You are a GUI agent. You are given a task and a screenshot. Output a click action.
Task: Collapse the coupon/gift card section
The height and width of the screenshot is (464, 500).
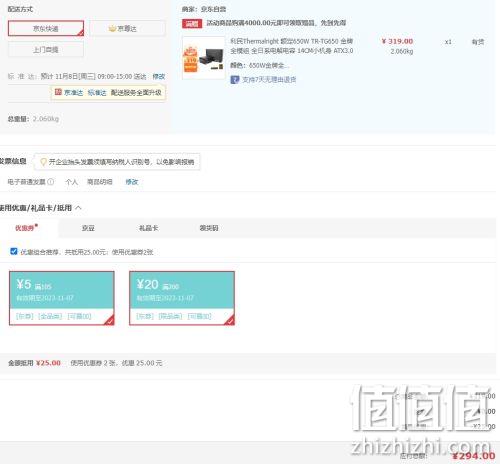(78, 208)
